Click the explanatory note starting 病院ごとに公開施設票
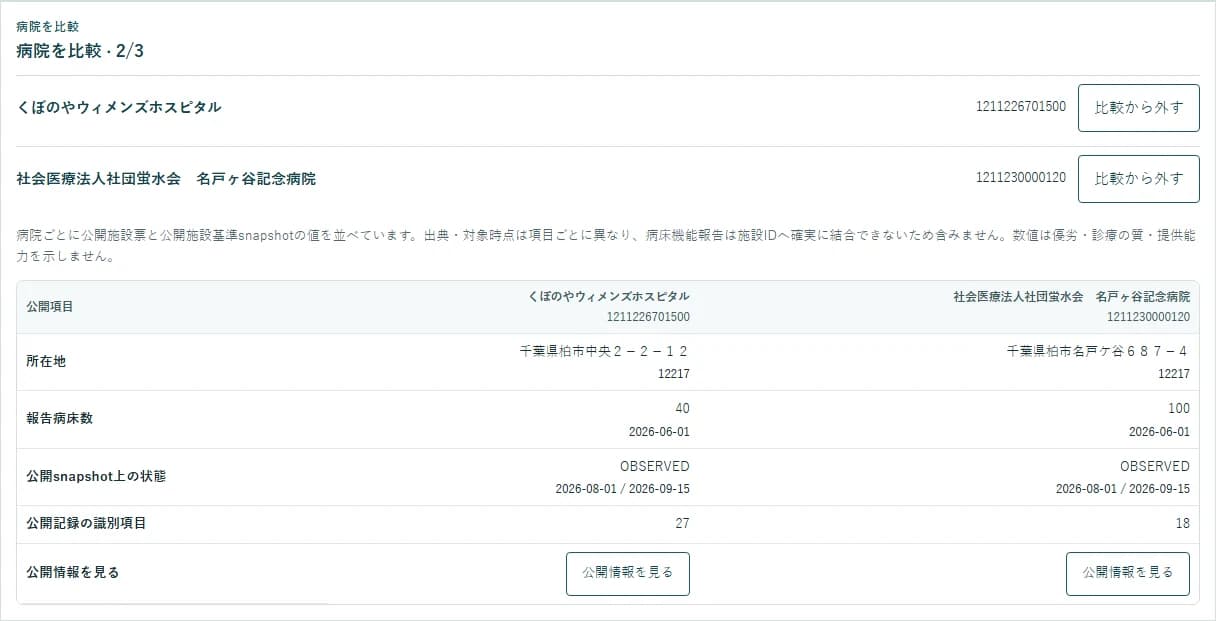 click(606, 246)
